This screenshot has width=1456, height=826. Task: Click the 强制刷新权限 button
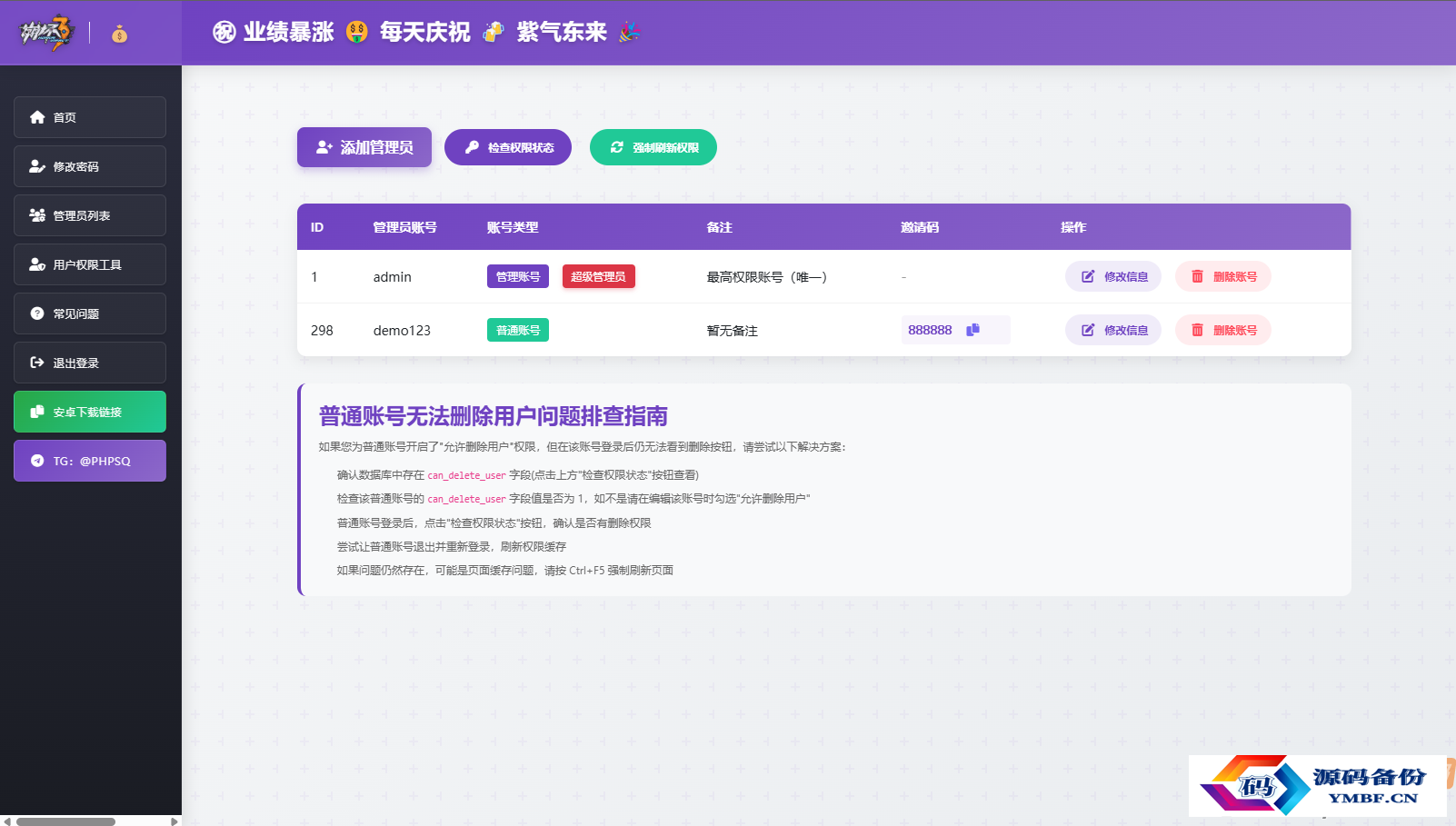pos(653,147)
